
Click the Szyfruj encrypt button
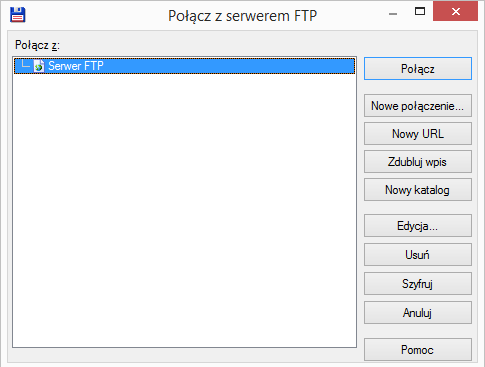tap(418, 284)
